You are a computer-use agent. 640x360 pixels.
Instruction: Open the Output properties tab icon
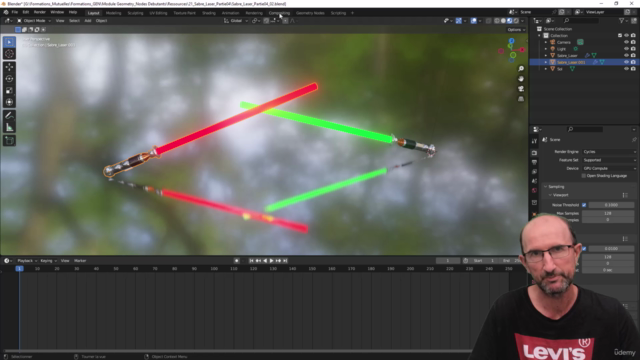pyautogui.click(x=534, y=162)
